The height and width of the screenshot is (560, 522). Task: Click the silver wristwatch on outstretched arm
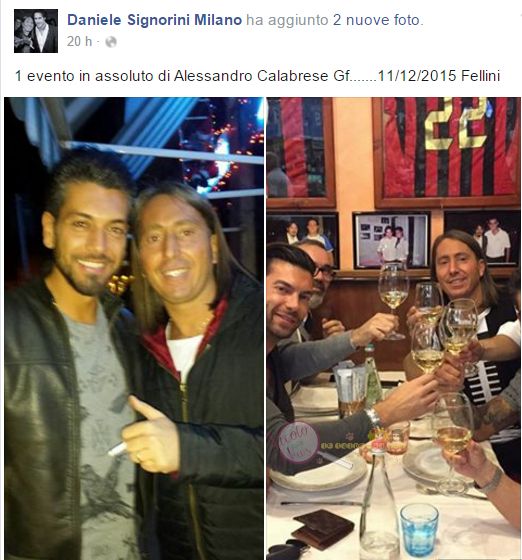373,417
